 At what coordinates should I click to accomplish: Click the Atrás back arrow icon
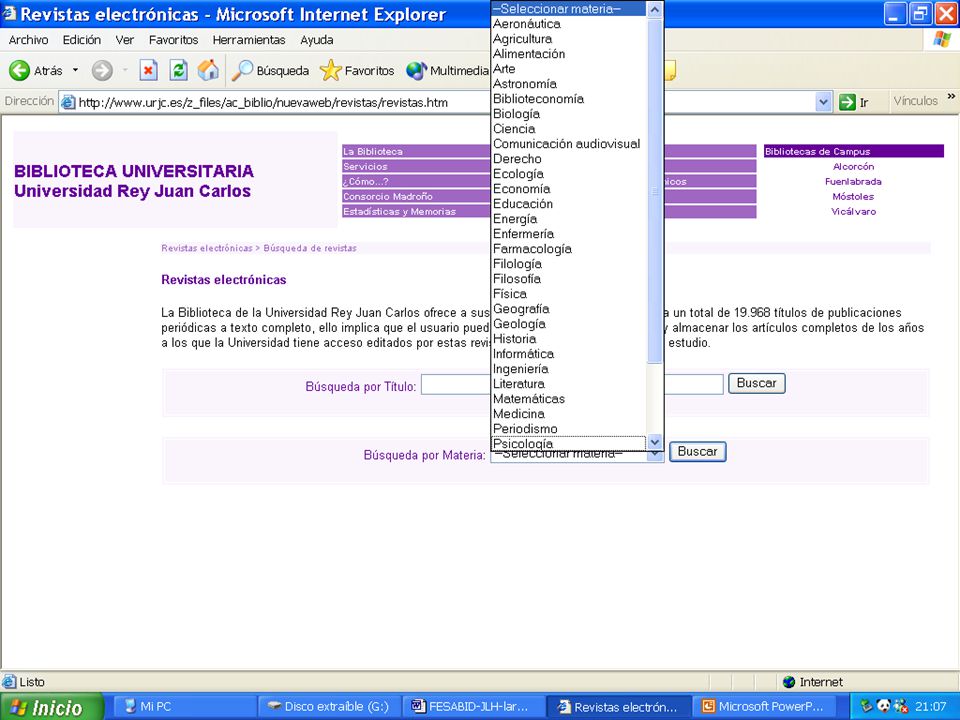[x=19, y=70]
